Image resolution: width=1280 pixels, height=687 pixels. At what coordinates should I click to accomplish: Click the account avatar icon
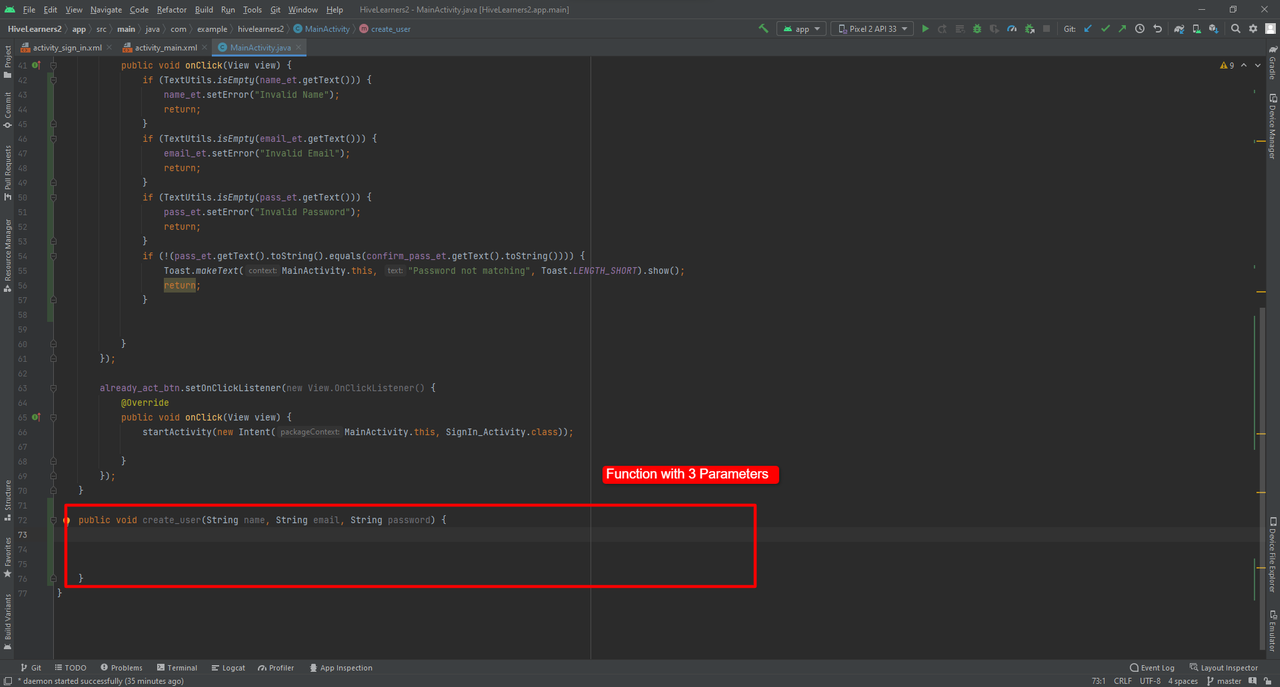(x=1270, y=29)
